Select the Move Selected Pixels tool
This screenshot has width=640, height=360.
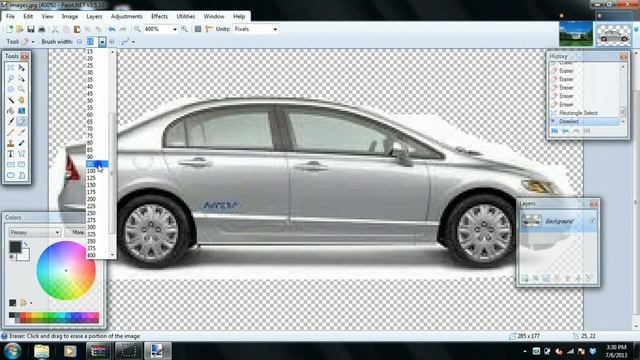(21, 68)
